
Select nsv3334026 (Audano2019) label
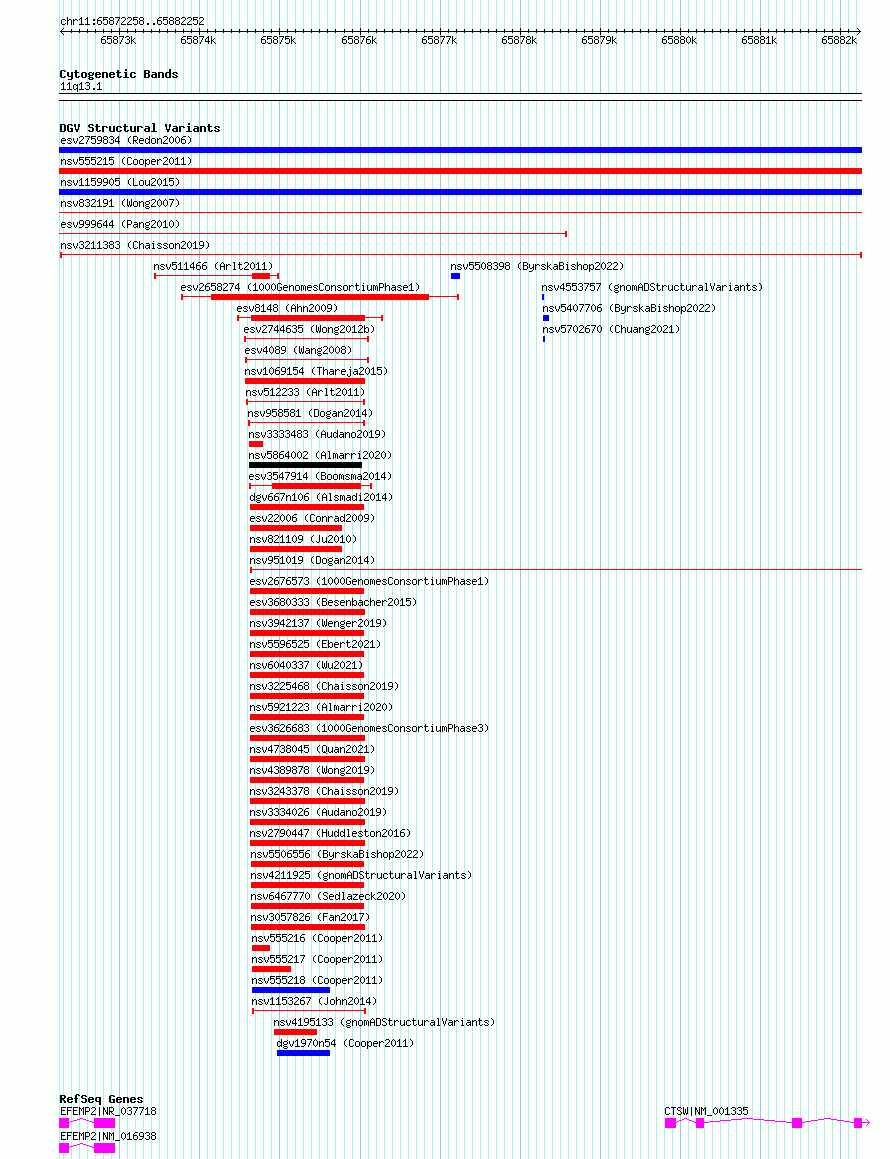point(319,812)
